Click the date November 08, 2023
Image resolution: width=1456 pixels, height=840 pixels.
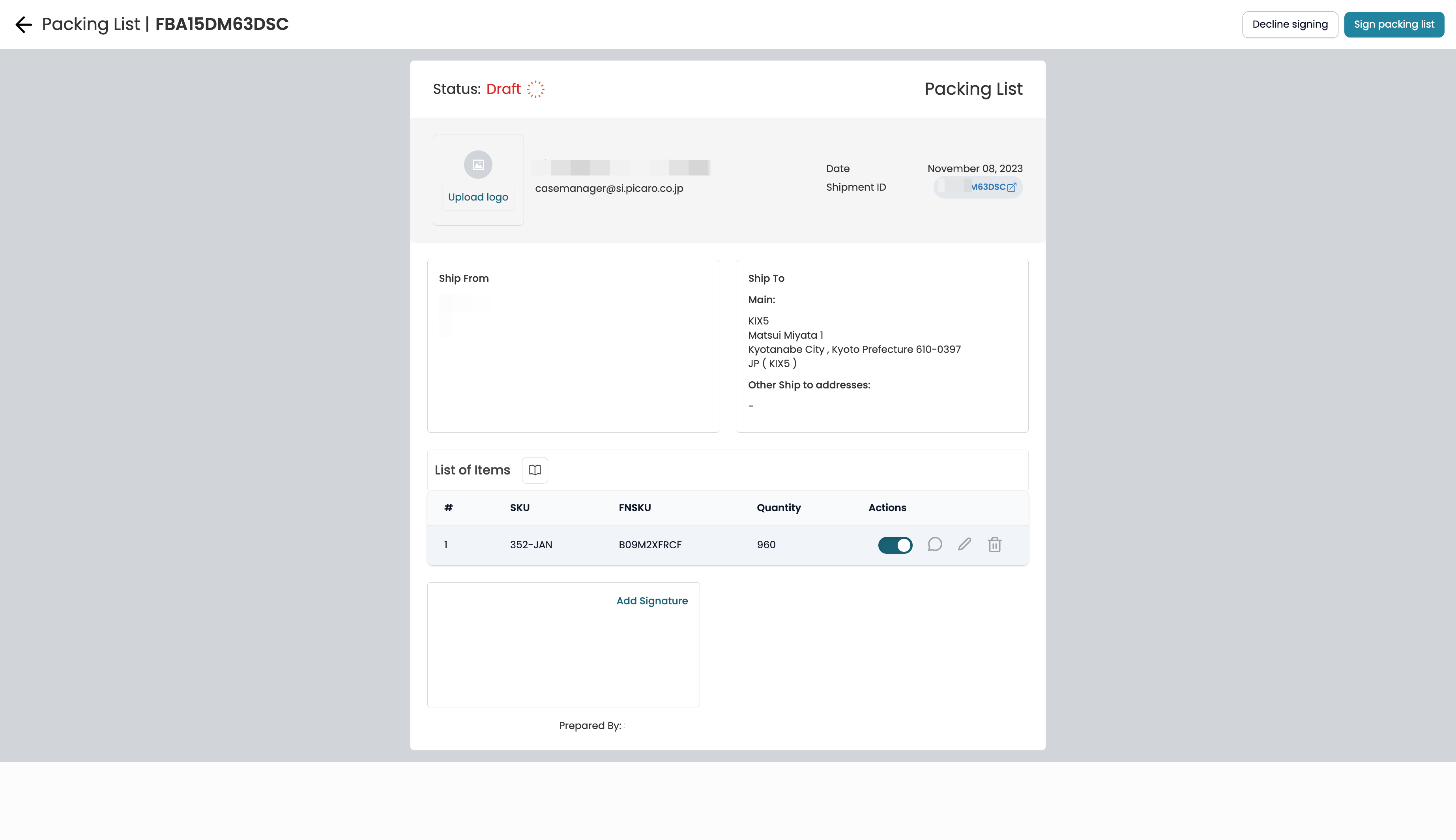click(975, 169)
